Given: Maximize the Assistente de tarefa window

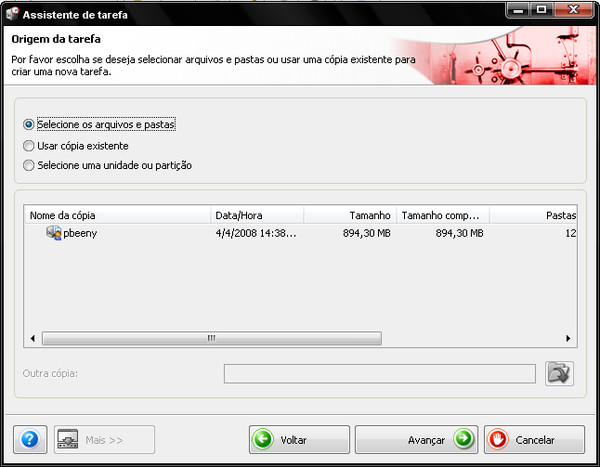Looking at the screenshot, I should 541,10.
